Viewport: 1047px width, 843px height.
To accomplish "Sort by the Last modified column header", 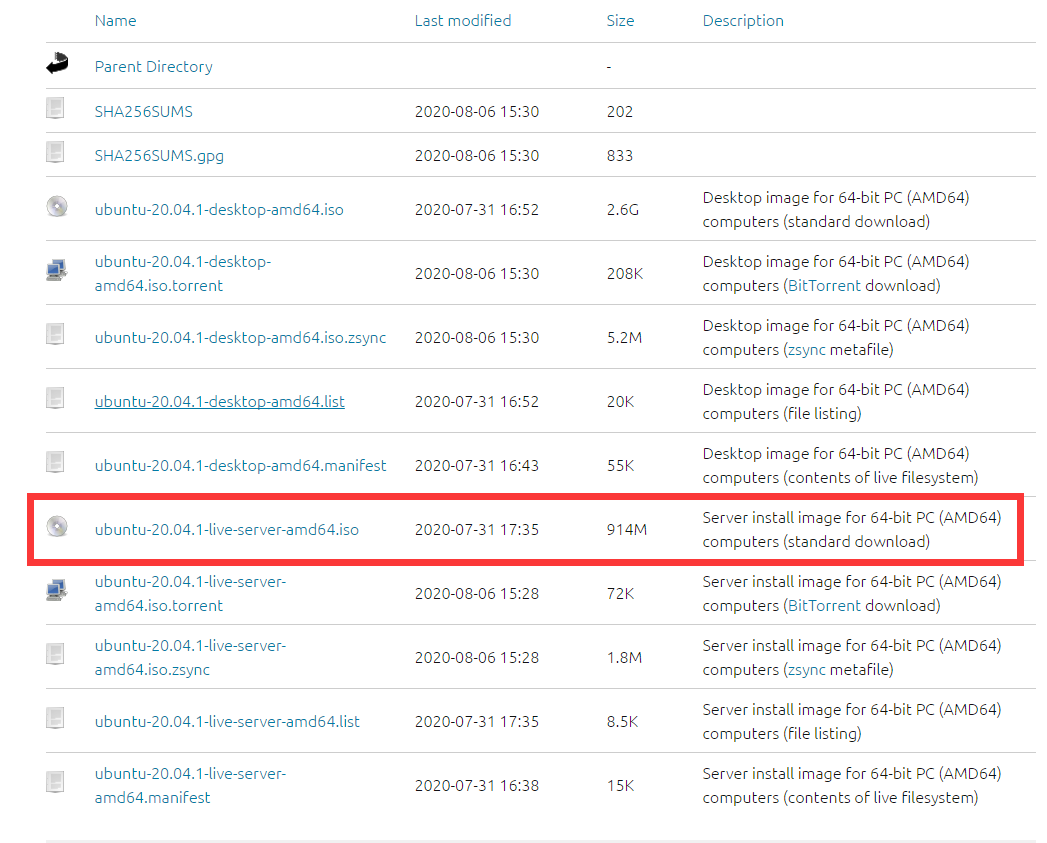I will 463,21.
